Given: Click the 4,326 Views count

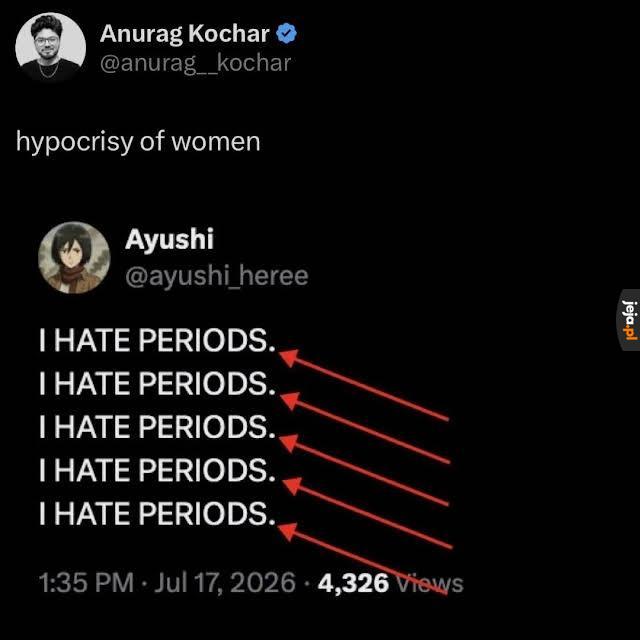Looking at the screenshot, I should 391,583.
